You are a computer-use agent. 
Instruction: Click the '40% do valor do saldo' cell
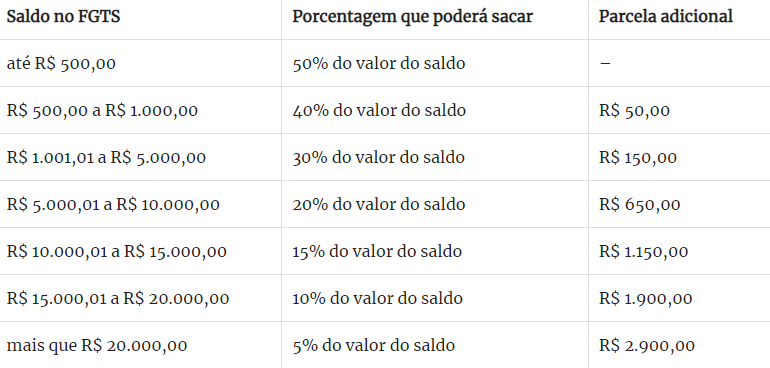click(379, 111)
